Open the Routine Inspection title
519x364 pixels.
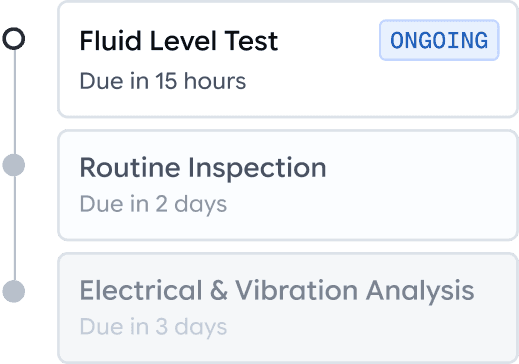click(x=203, y=168)
